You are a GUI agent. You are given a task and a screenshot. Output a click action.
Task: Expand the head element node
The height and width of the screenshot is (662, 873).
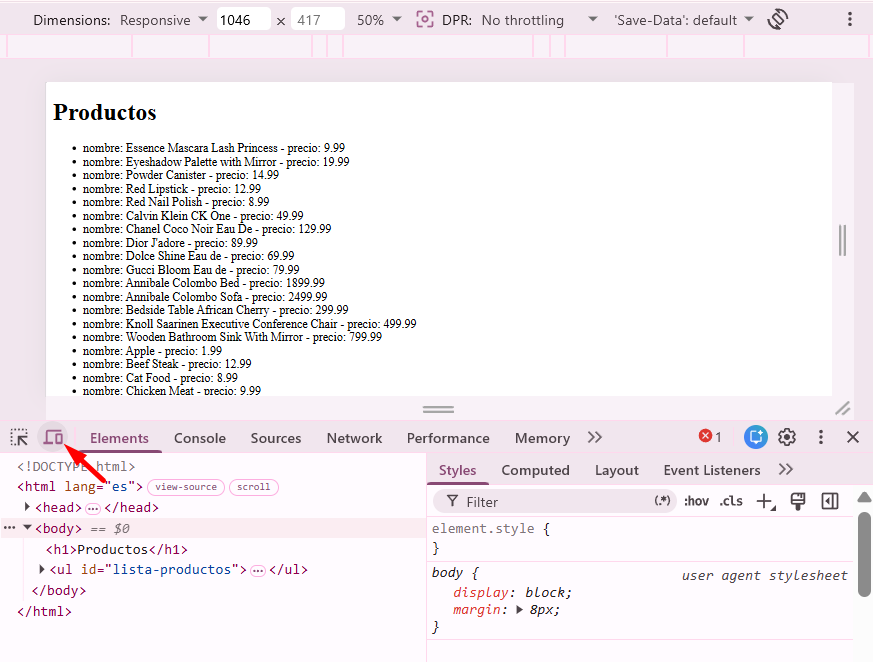[x=27, y=507]
